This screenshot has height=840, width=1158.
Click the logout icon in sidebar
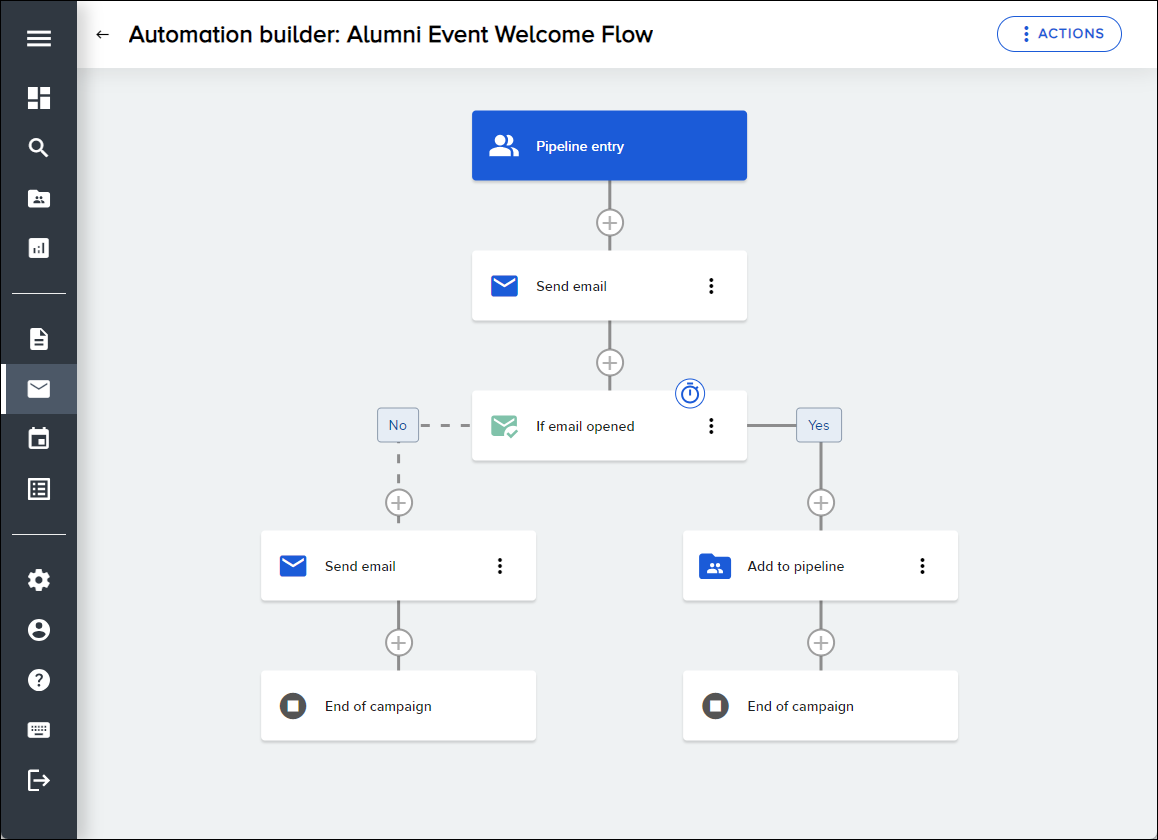click(x=38, y=780)
